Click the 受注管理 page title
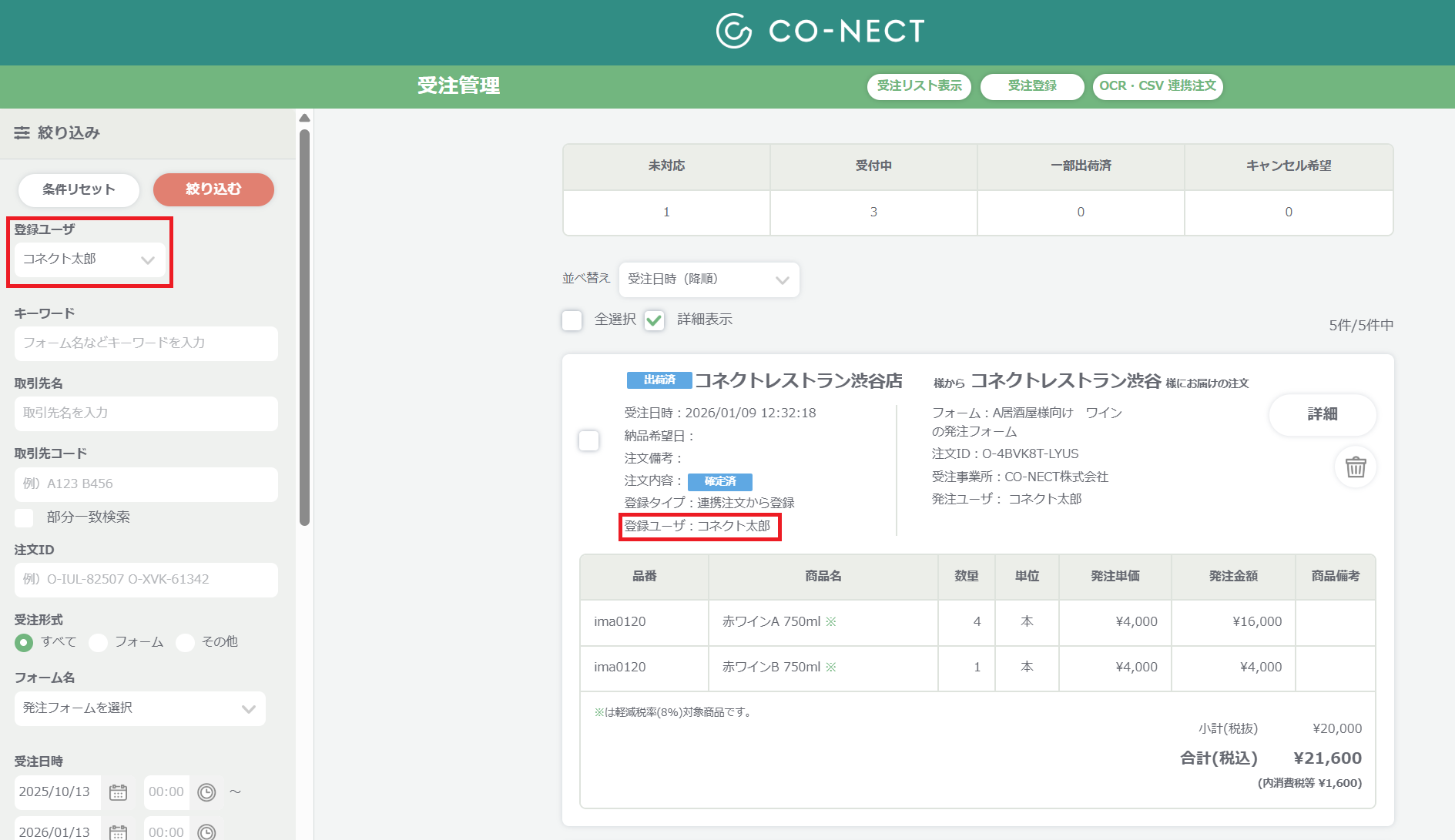Image resolution: width=1455 pixels, height=840 pixels. (458, 86)
